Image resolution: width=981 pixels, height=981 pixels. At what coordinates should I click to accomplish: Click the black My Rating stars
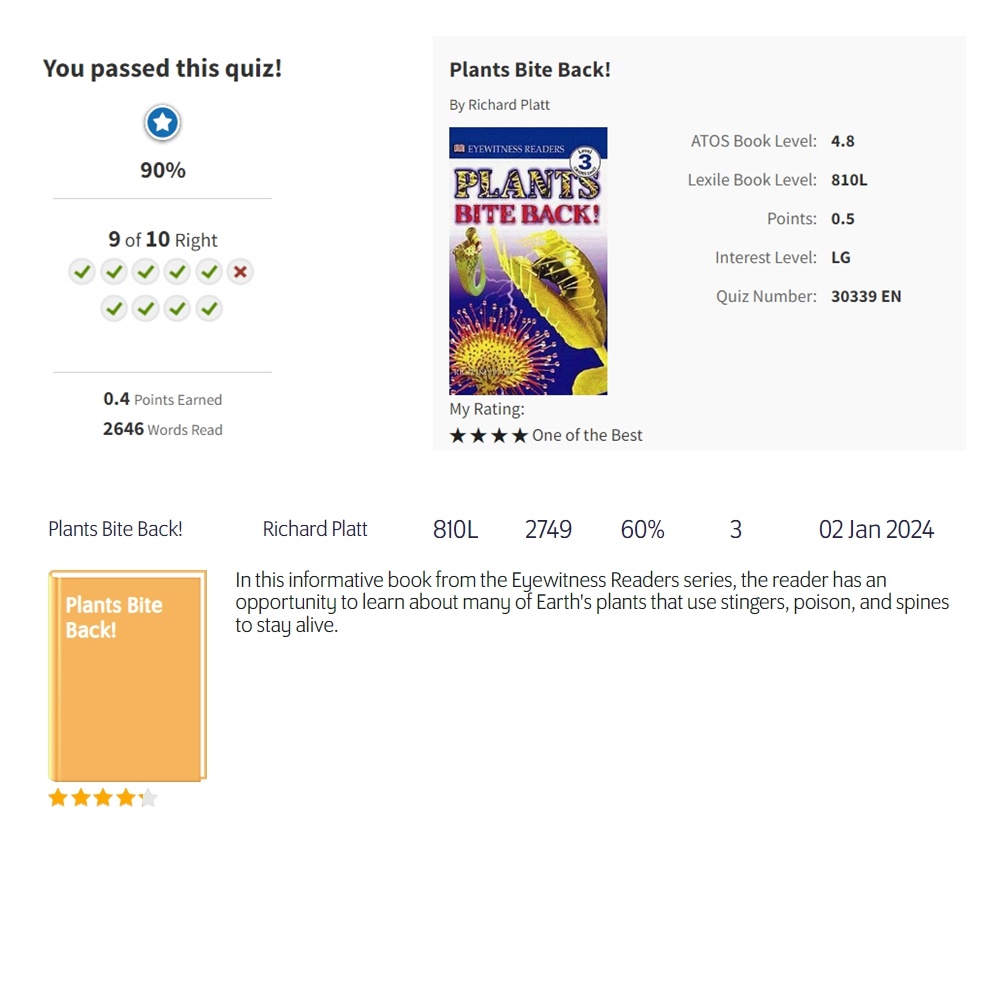tap(489, 435)
